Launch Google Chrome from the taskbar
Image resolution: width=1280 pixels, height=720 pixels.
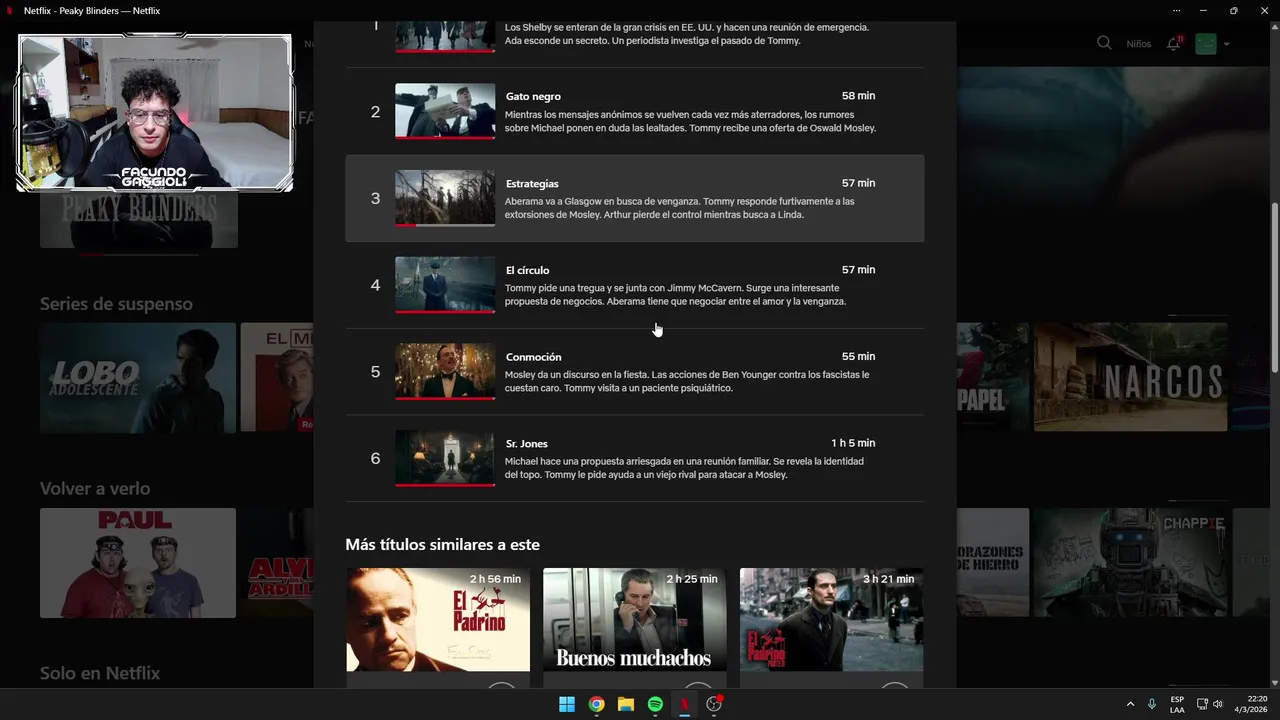tap(596, 704)
